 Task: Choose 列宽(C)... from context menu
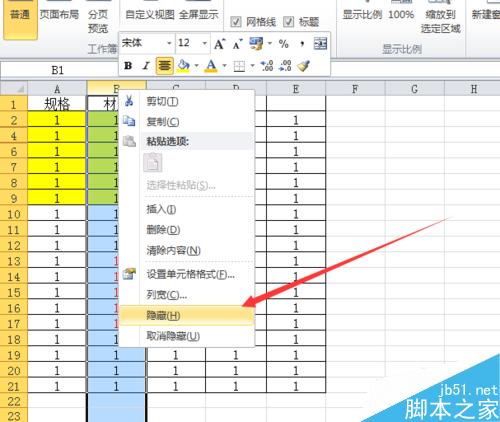pos(187,295)
